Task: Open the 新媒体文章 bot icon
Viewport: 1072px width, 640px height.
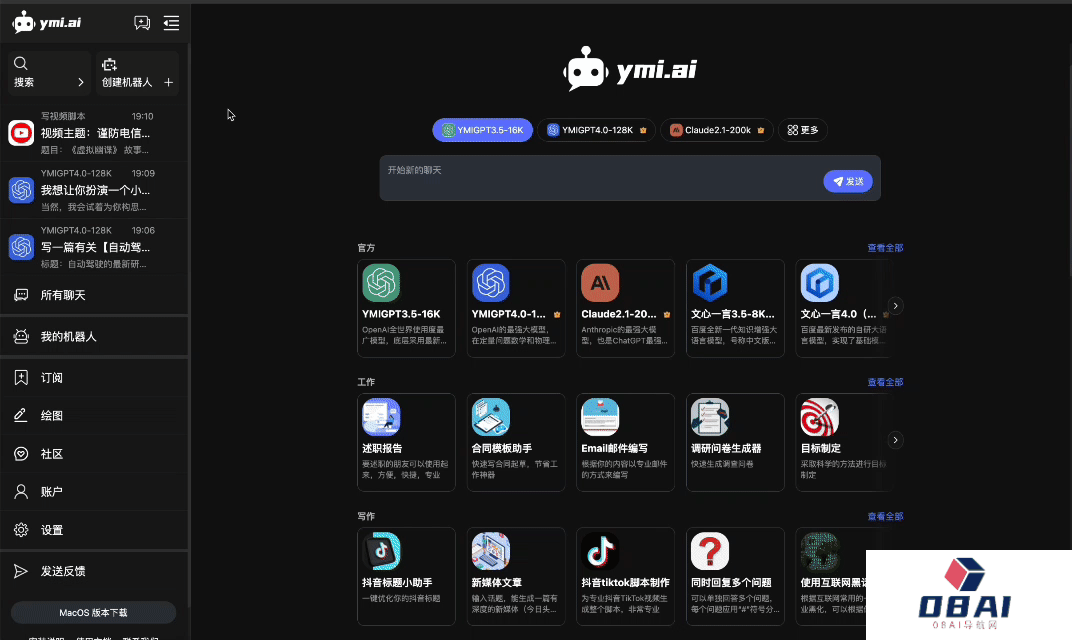Action: [x=491, y=551]
